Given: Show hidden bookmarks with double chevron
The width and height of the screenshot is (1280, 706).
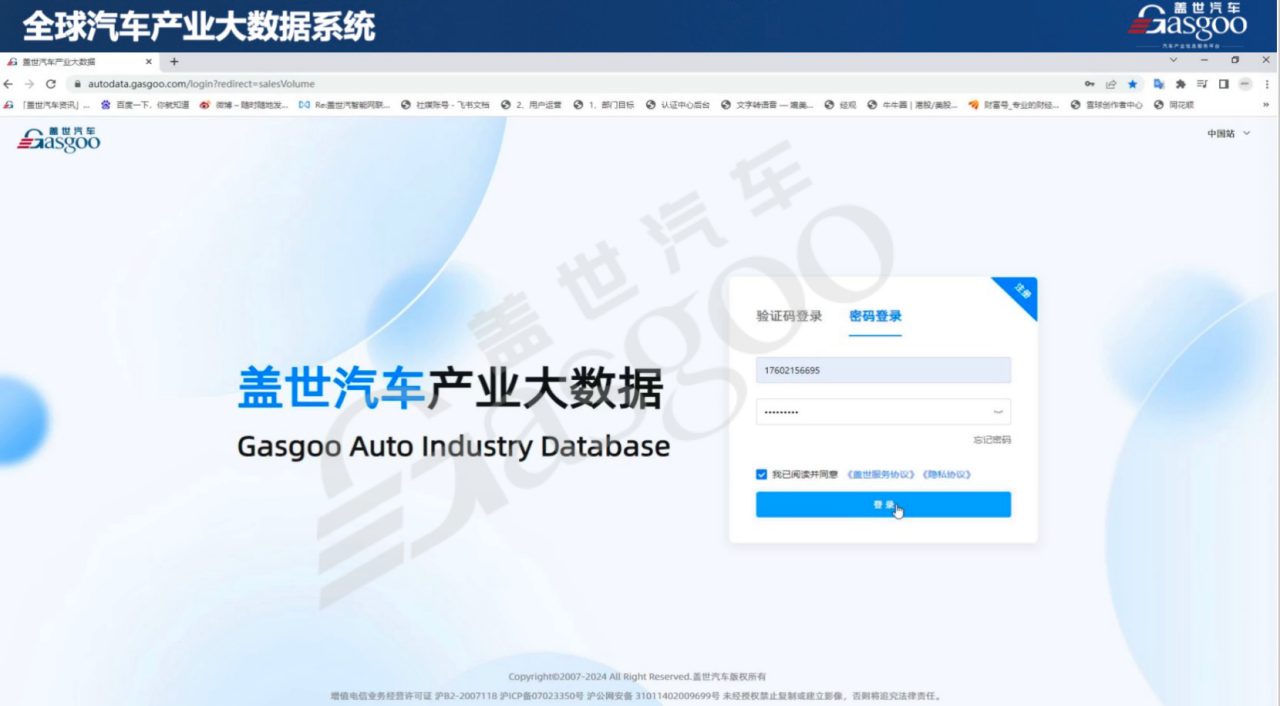Looking at the screenshot, I should click(x=1266, y=104).
